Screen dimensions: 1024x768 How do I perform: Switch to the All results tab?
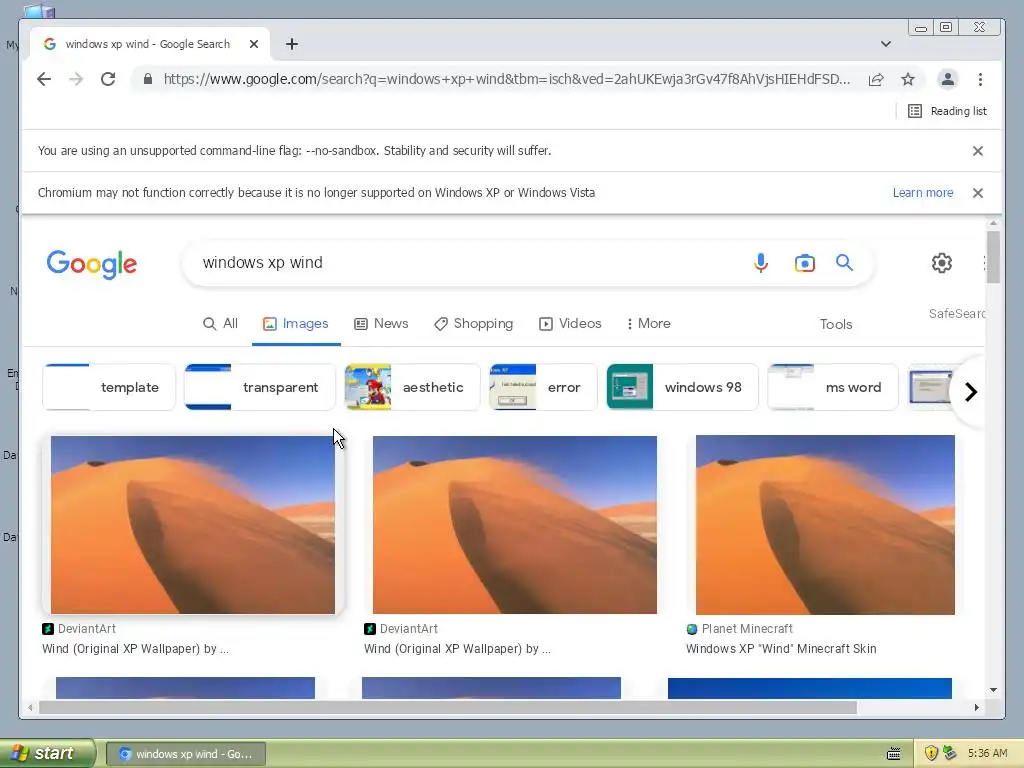(x=220, y=323)
